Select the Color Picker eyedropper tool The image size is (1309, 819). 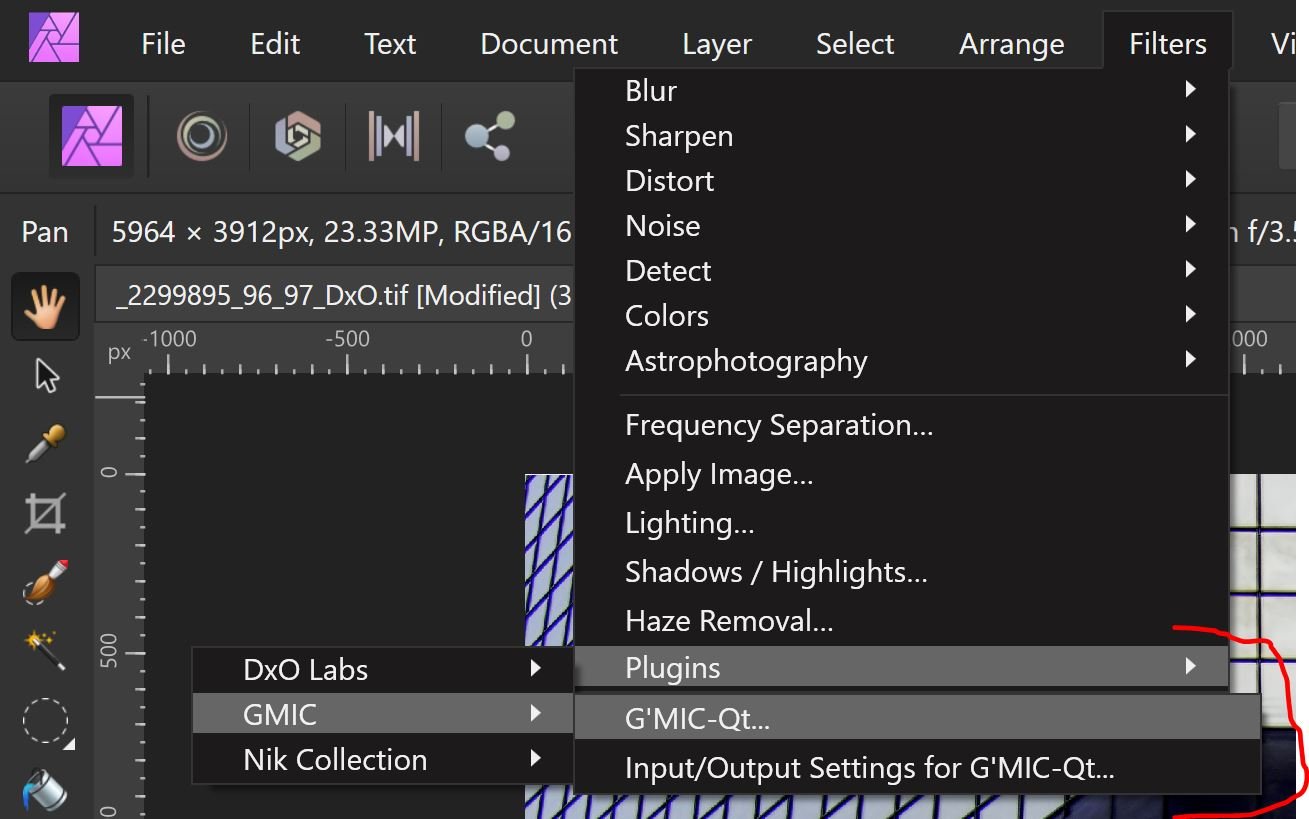tap(46, 444)
